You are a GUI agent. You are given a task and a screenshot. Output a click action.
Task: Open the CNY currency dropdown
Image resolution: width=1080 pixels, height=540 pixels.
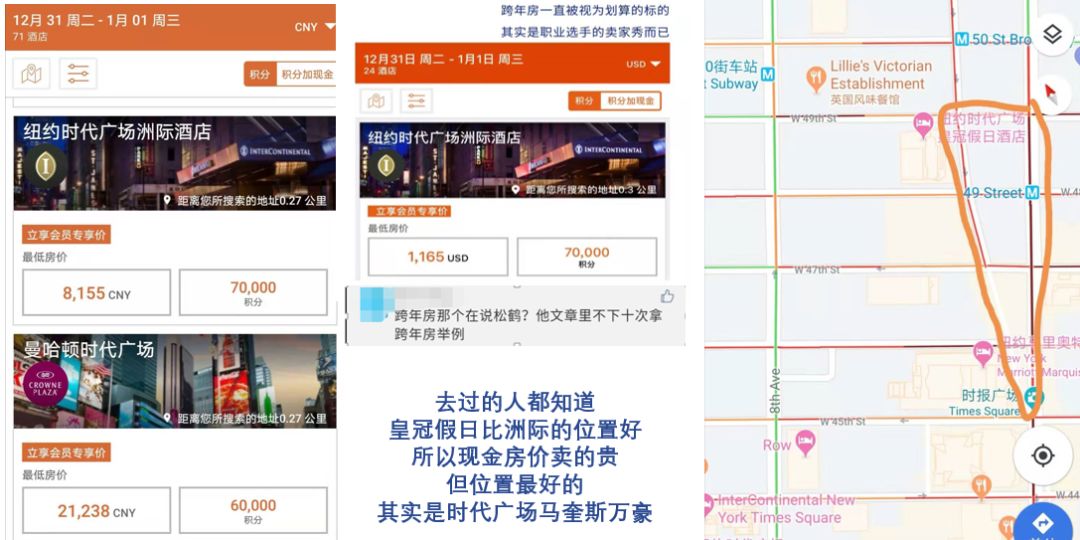(x=315, y=27)
